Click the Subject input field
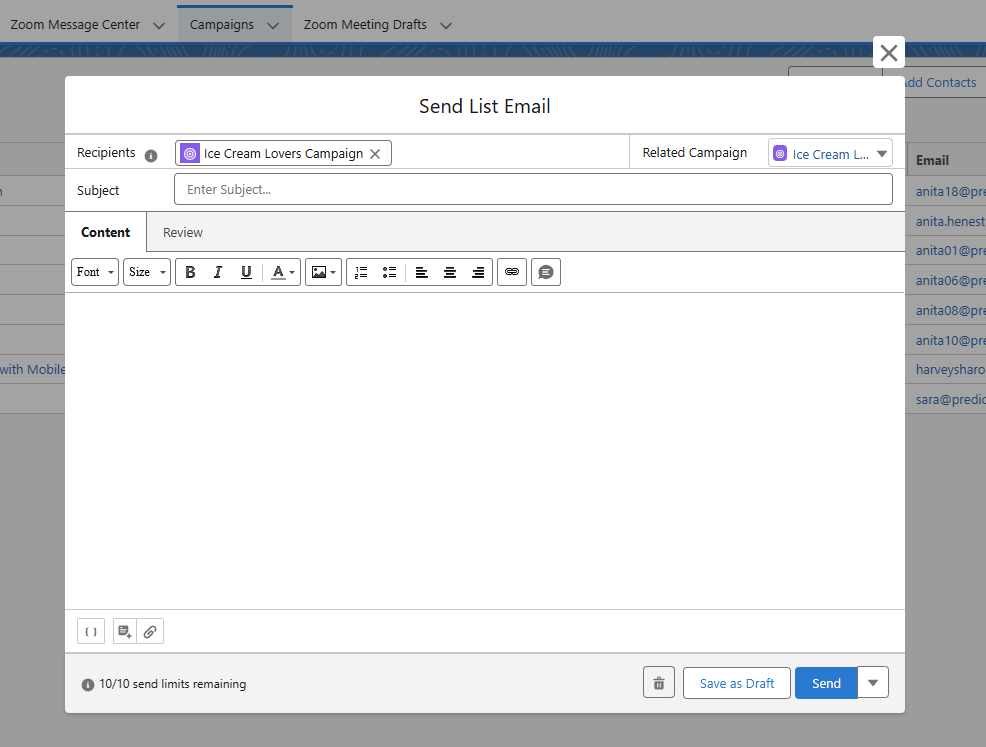This screenshot has width=986, height=747. point(533,189)
